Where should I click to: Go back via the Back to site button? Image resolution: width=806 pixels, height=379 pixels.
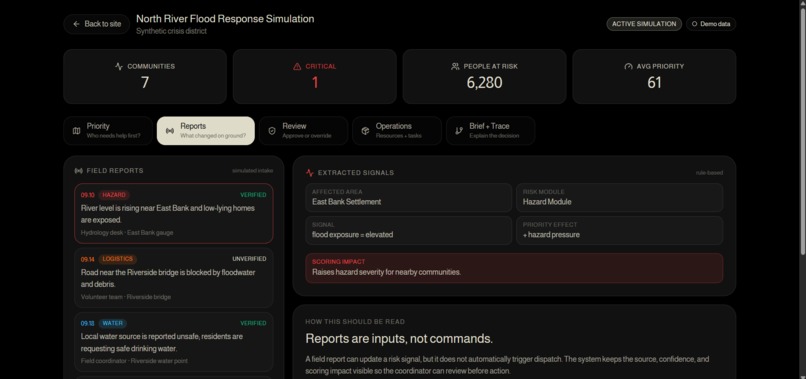coord(97,24)
